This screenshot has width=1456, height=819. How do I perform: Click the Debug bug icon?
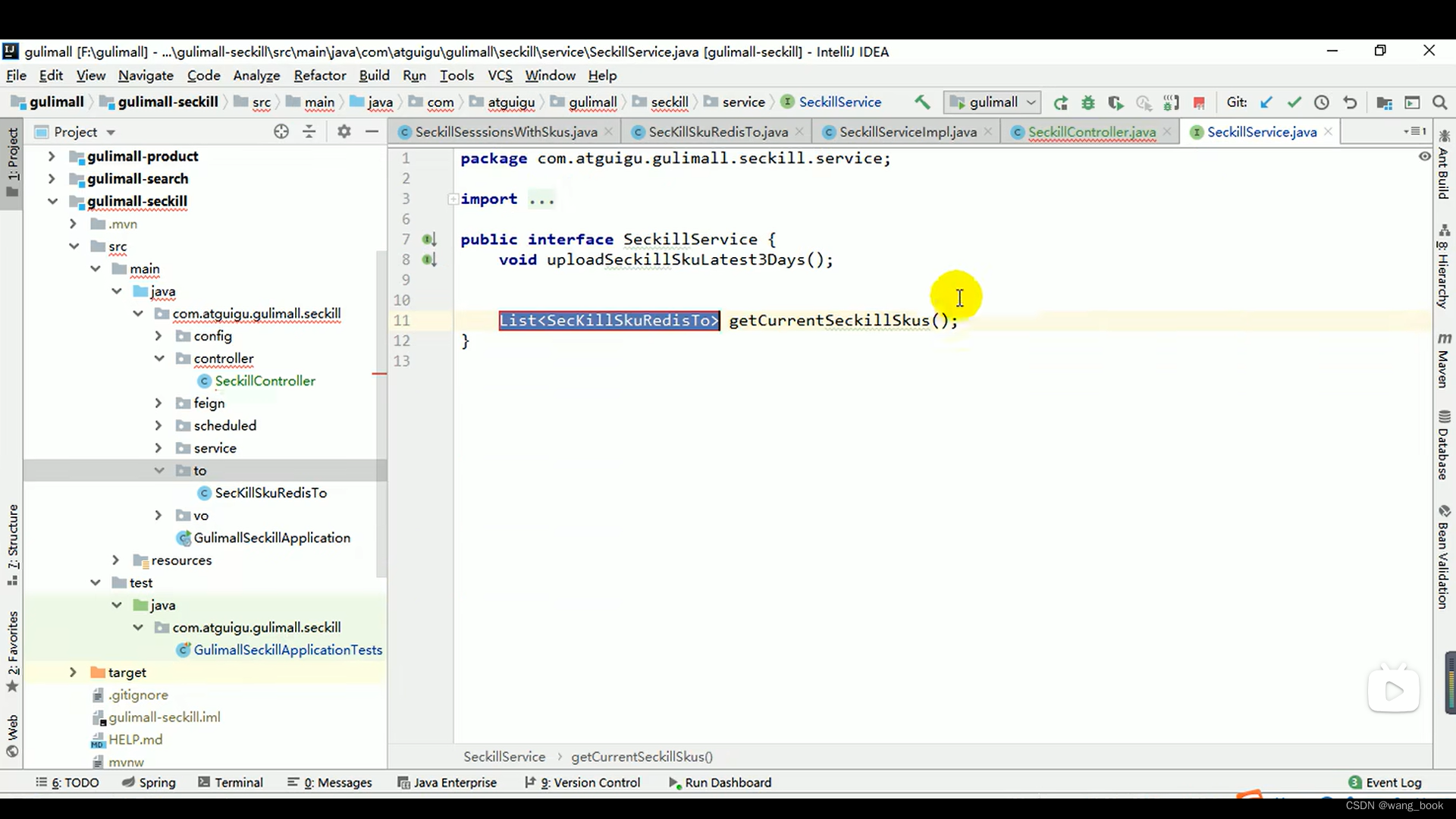tap(1088, 102)
